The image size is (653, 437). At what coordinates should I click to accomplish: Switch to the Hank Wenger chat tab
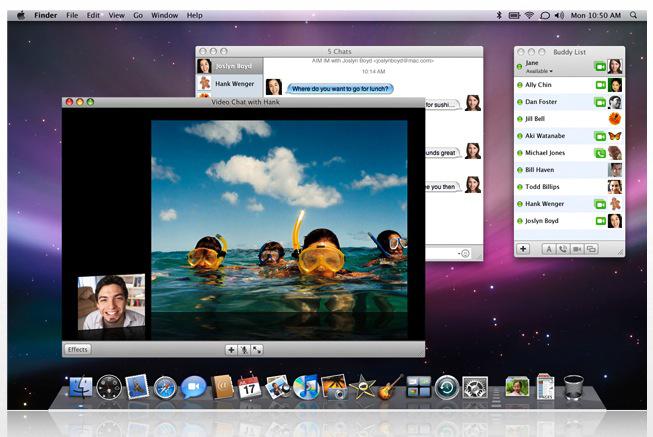229,83
